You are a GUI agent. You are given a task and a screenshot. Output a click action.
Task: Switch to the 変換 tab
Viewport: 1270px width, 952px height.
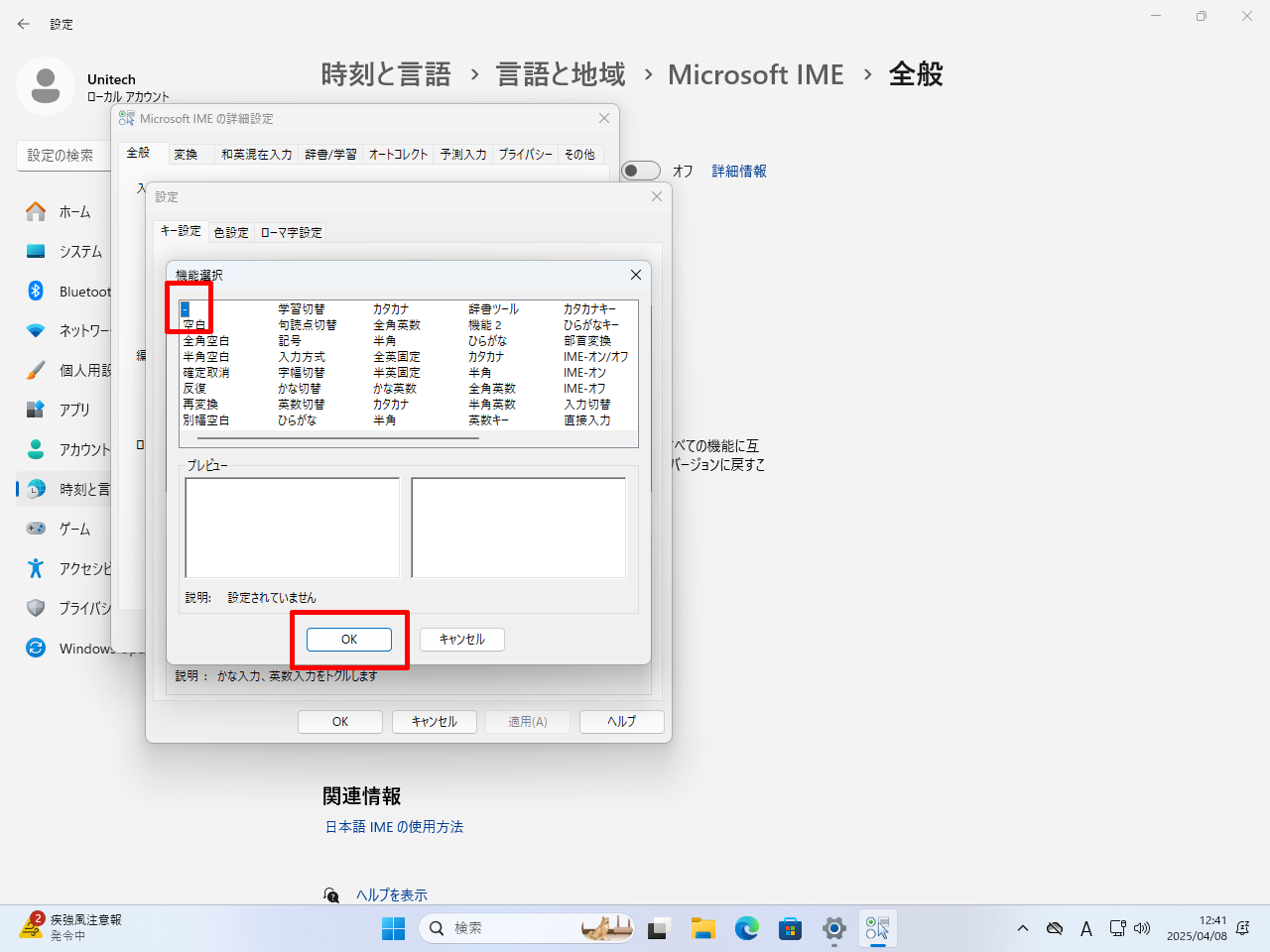click(x=186, y=154)
